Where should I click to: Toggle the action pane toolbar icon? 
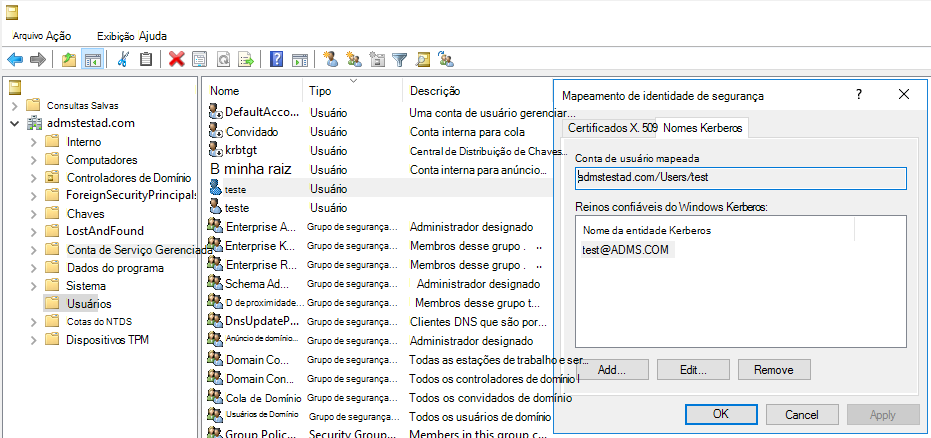pos(300,59)
